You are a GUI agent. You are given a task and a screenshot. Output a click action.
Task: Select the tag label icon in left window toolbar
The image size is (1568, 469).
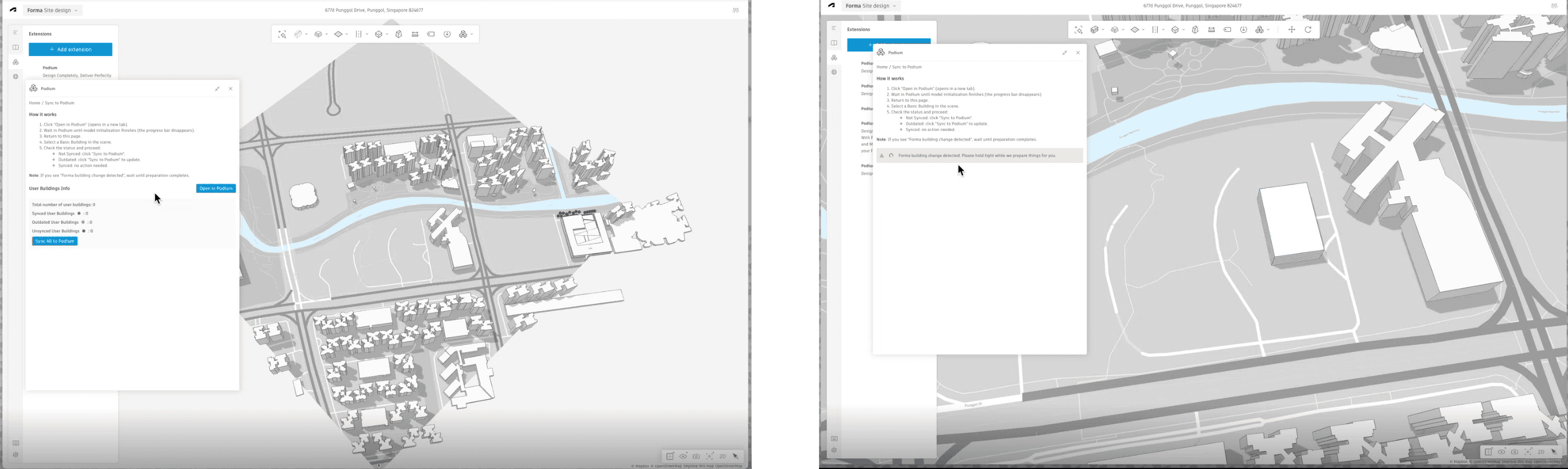click(x=431, y=35)
